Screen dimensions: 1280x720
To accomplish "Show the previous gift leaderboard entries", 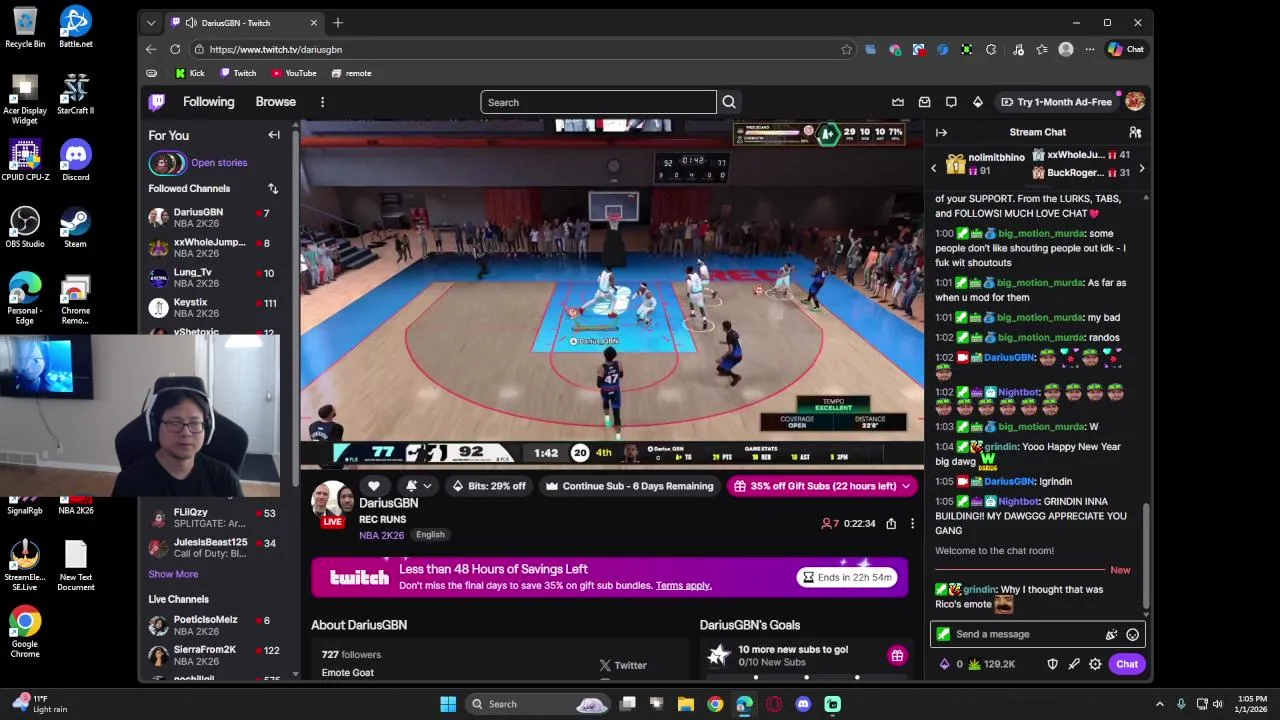I will point(934,169).
